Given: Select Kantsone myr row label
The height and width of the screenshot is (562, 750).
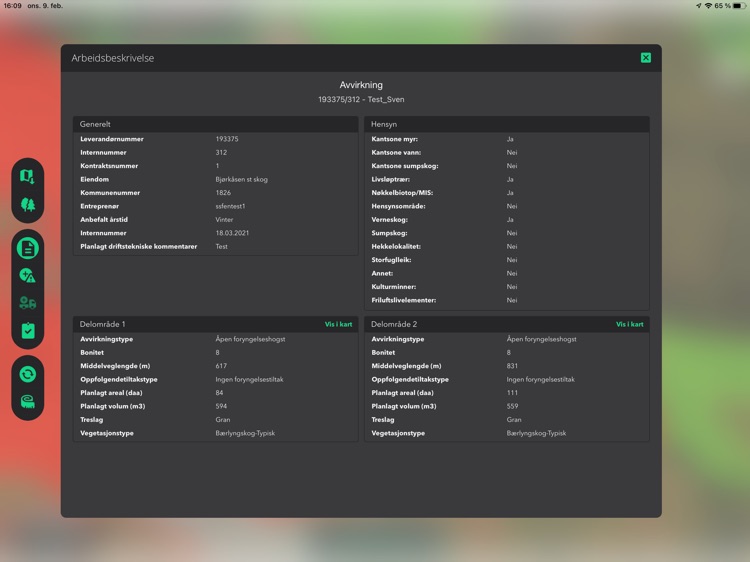Looking at the screenshot, I should coord(395,139).
